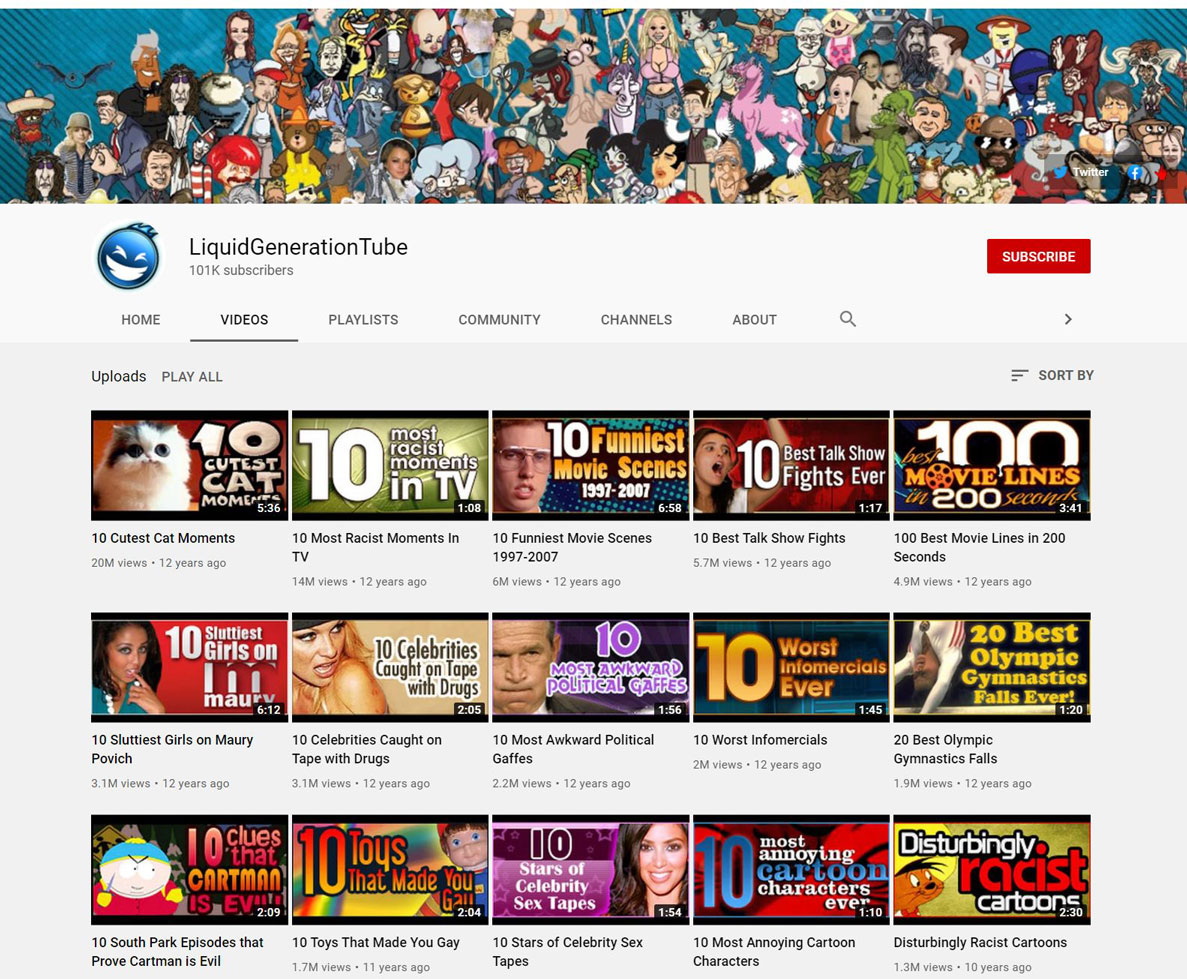Open the 10 Stars of Celebrity thumbnail
The width and height of the screenshot is (1187, 979).
590,870
